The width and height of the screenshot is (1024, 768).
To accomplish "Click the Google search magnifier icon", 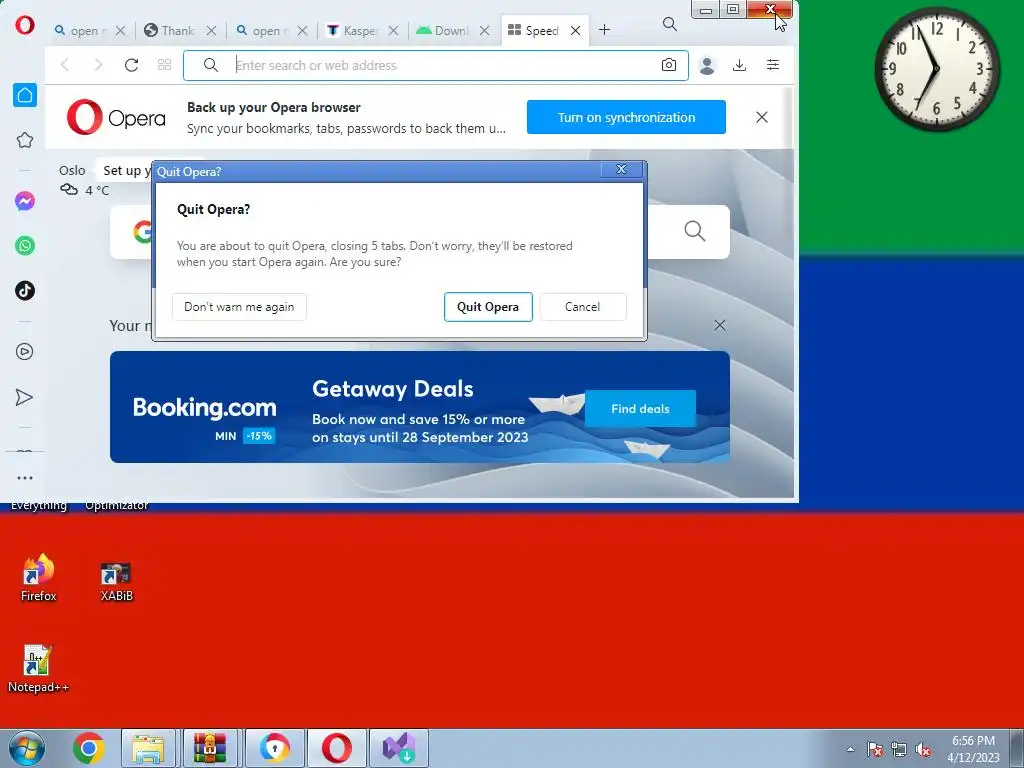I will pyautogui.click(x=695, y=231).
